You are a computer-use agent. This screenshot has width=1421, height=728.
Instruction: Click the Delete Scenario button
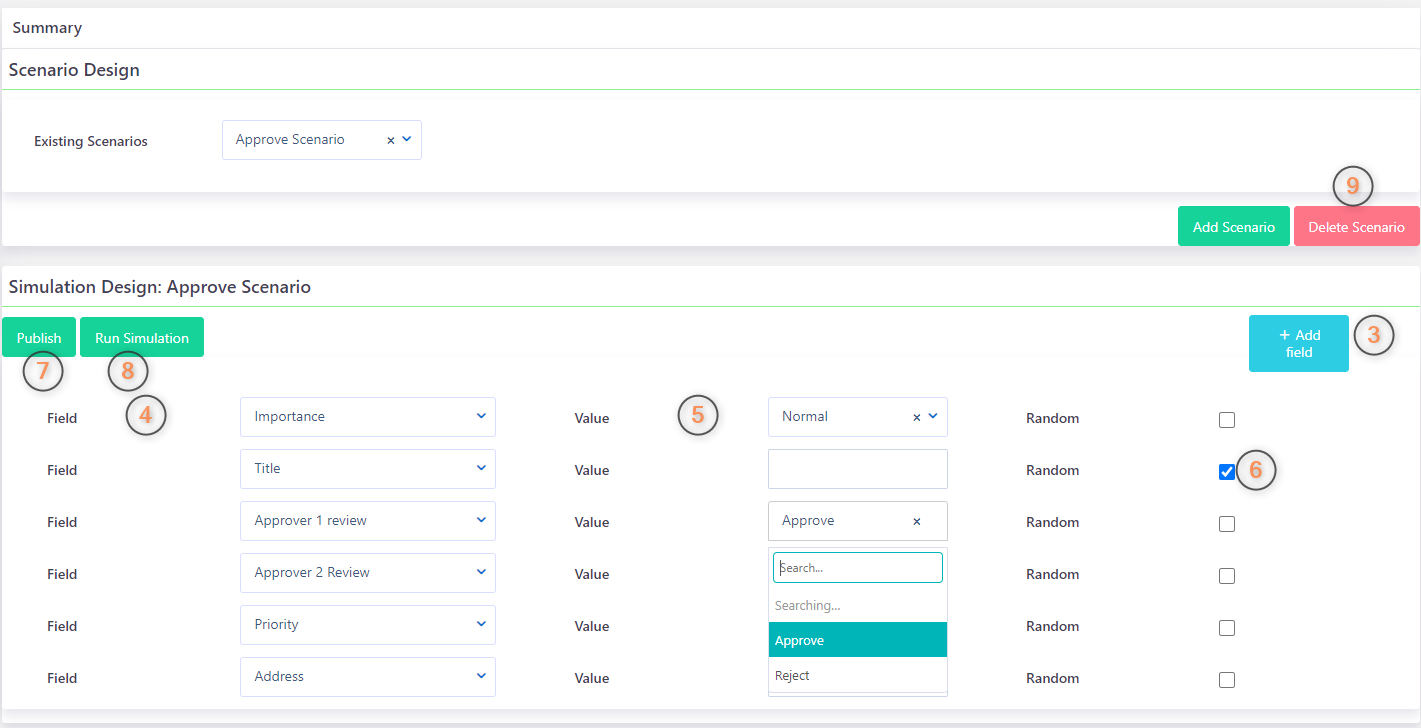[x=1357, y=227]
